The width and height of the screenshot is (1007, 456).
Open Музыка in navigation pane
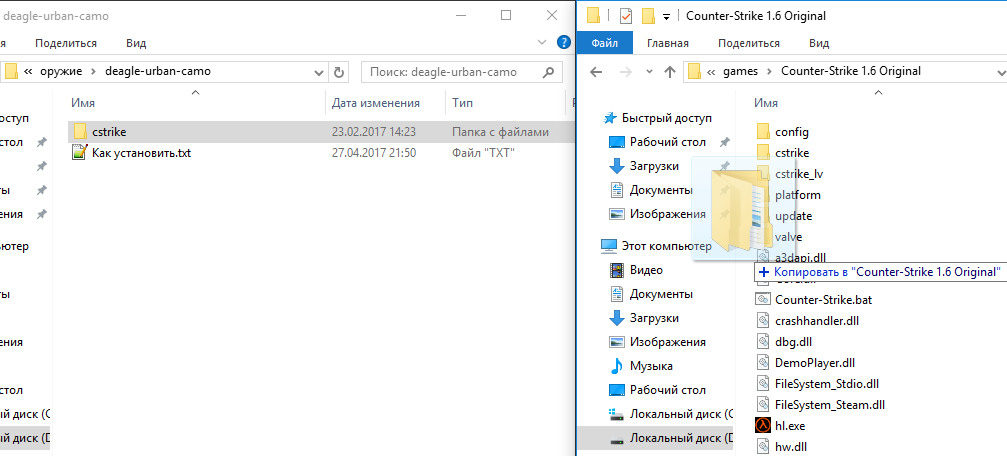pos(641,366)
